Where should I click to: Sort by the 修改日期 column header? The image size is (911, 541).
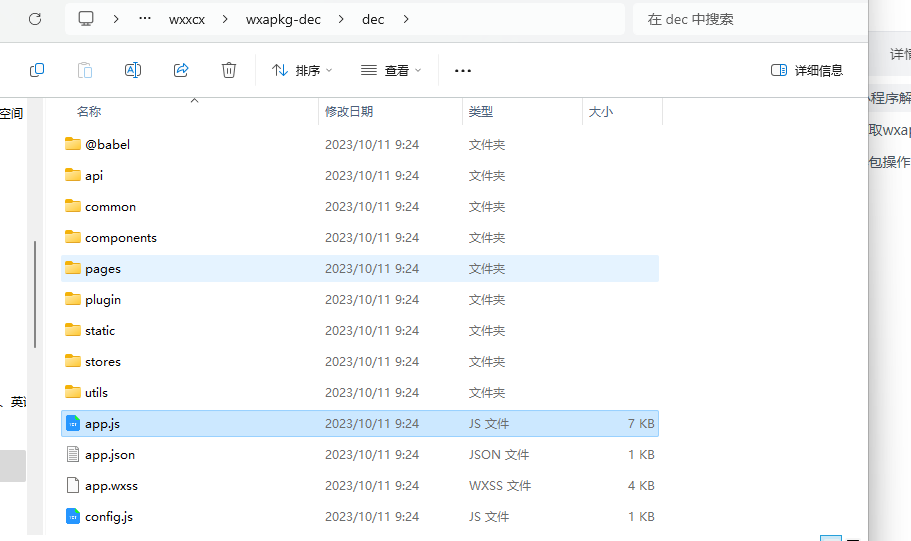[349, 112]
